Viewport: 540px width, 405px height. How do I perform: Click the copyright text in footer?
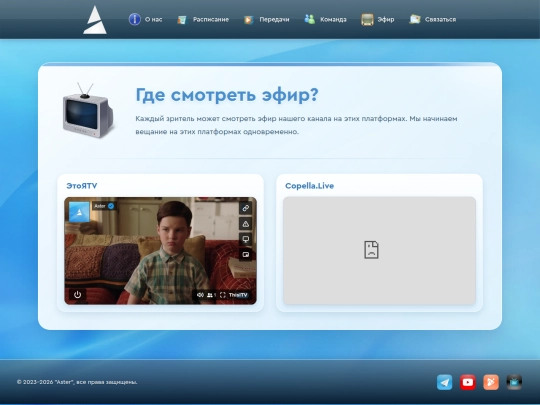[77, 382]
